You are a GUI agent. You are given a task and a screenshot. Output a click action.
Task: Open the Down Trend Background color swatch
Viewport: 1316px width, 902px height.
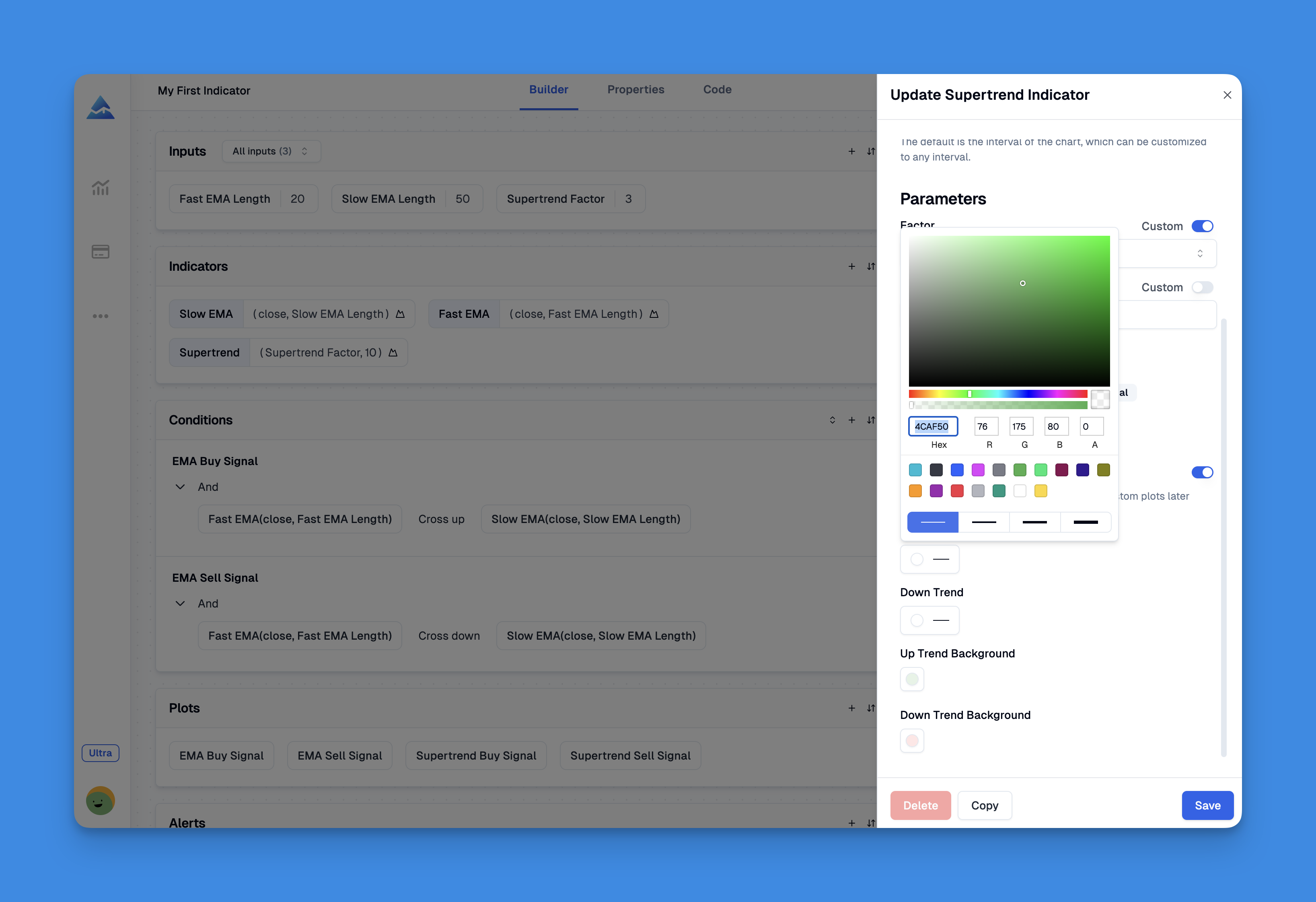pyautogui.click(x=912, y=741)
